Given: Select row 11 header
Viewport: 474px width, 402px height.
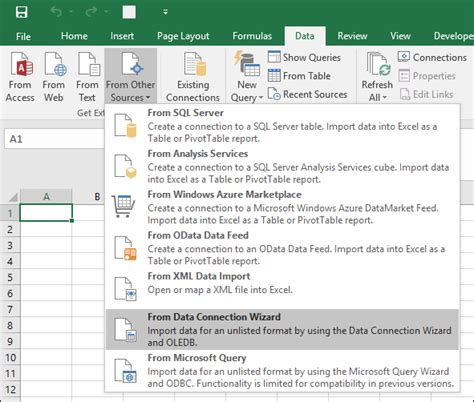Looking at the screenshot, I should (10, 373).
